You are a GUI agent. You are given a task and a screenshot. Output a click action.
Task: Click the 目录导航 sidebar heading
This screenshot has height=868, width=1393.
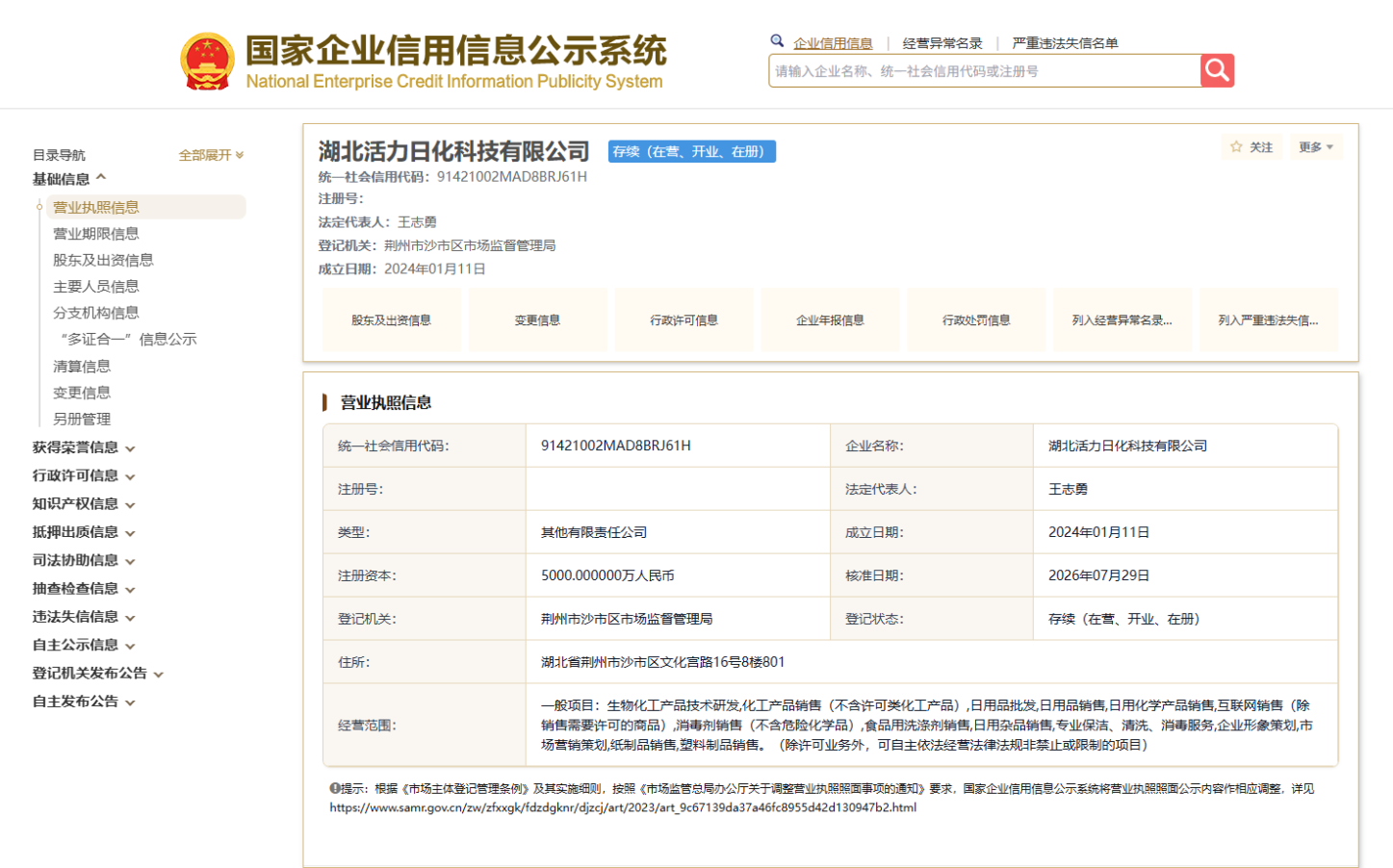tap(59, 155)
